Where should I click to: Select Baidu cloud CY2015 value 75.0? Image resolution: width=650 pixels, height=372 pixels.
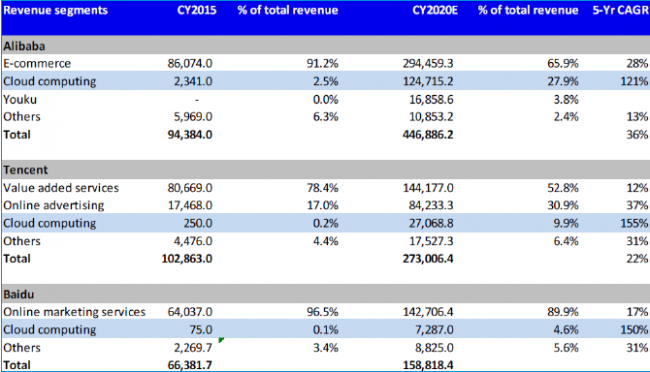tap(201, 330)
